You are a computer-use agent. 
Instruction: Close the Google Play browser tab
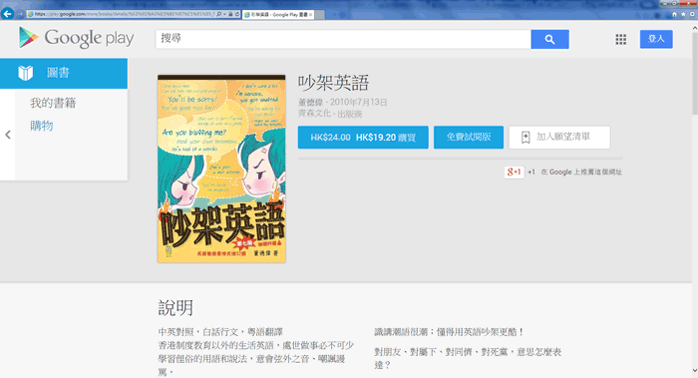click(310, 15)
